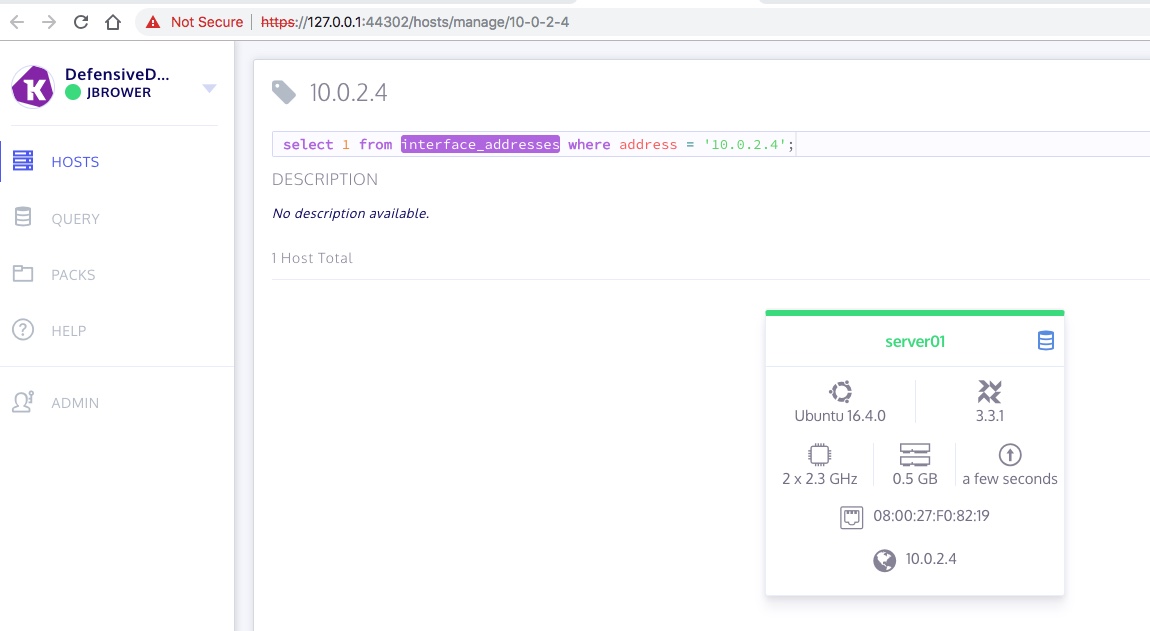Click the query database icon on server01 card
This screenshot has height=631, width=1150.
pos(1045,342)
